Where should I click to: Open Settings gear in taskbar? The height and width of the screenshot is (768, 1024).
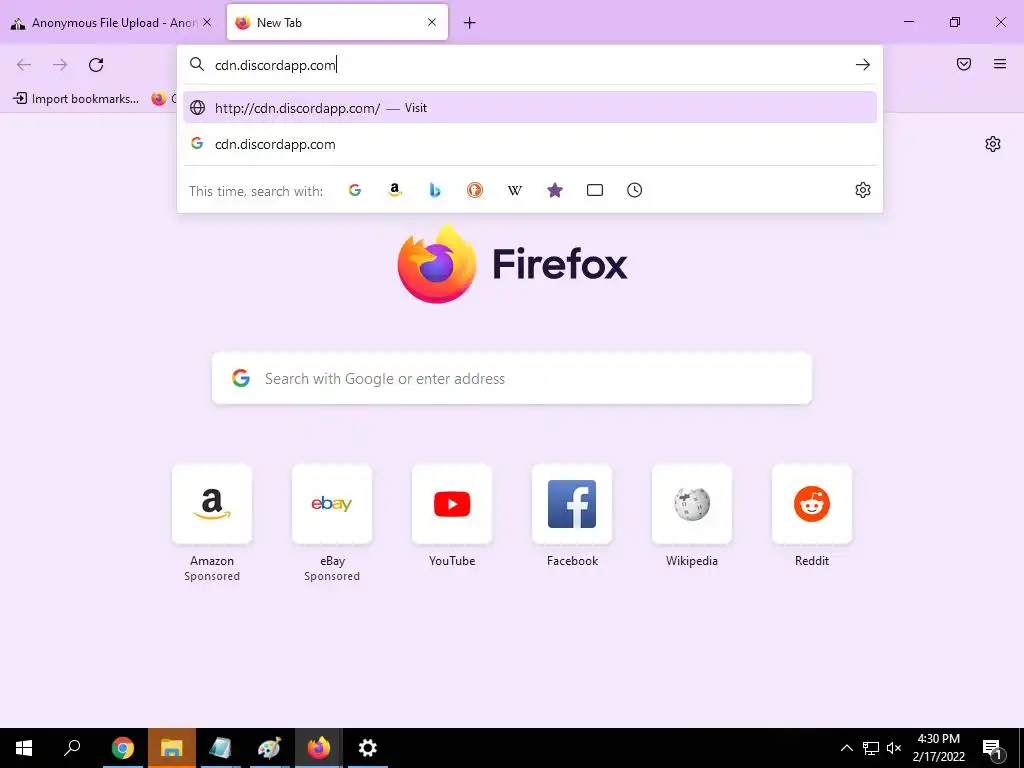(368, 748)
